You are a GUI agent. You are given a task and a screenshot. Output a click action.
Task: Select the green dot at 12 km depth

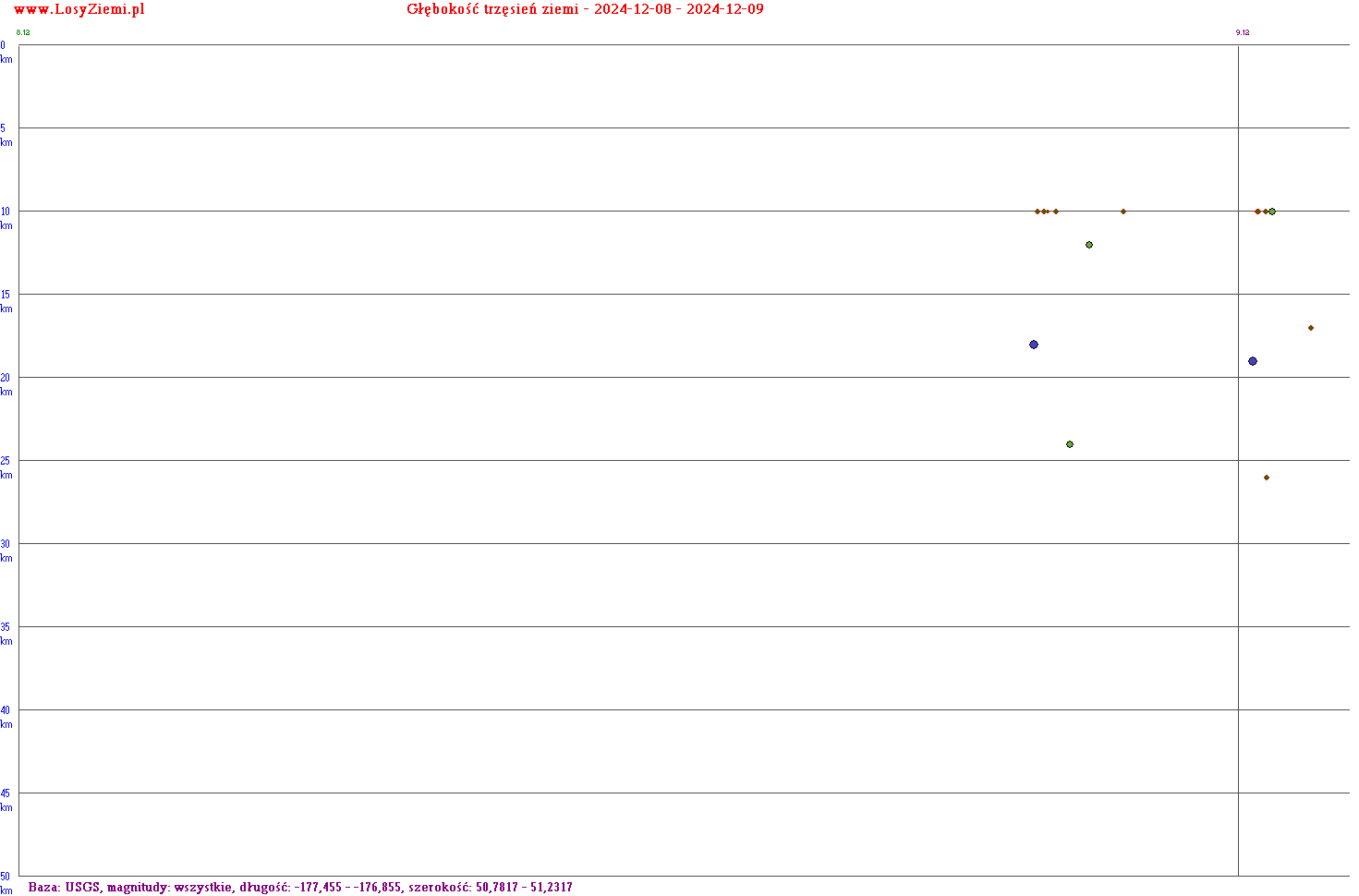click(1089, 245)
